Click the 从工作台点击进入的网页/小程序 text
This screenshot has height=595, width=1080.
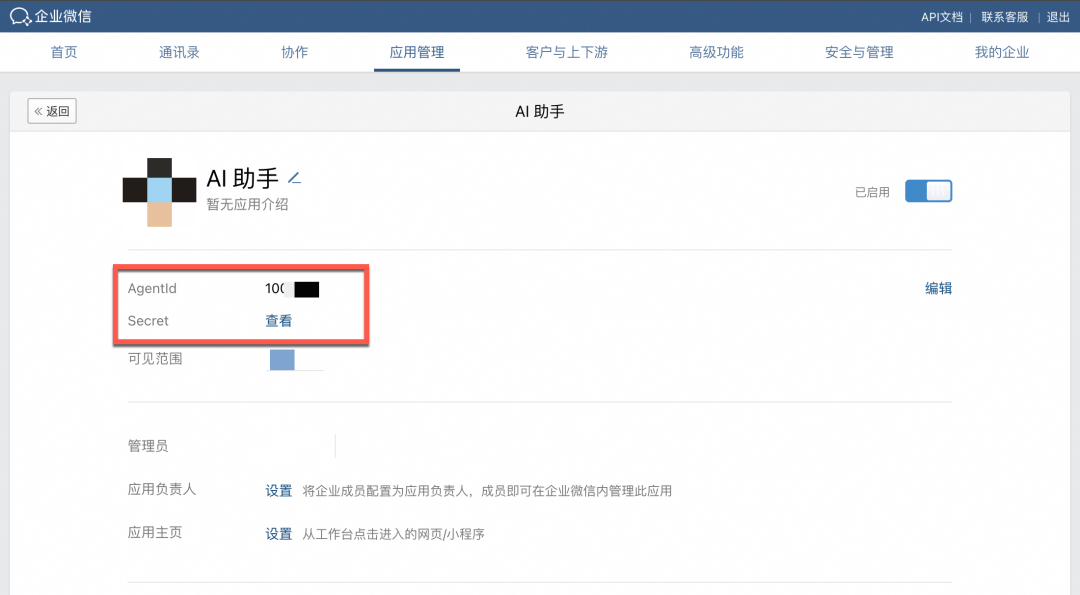(393, 534)
